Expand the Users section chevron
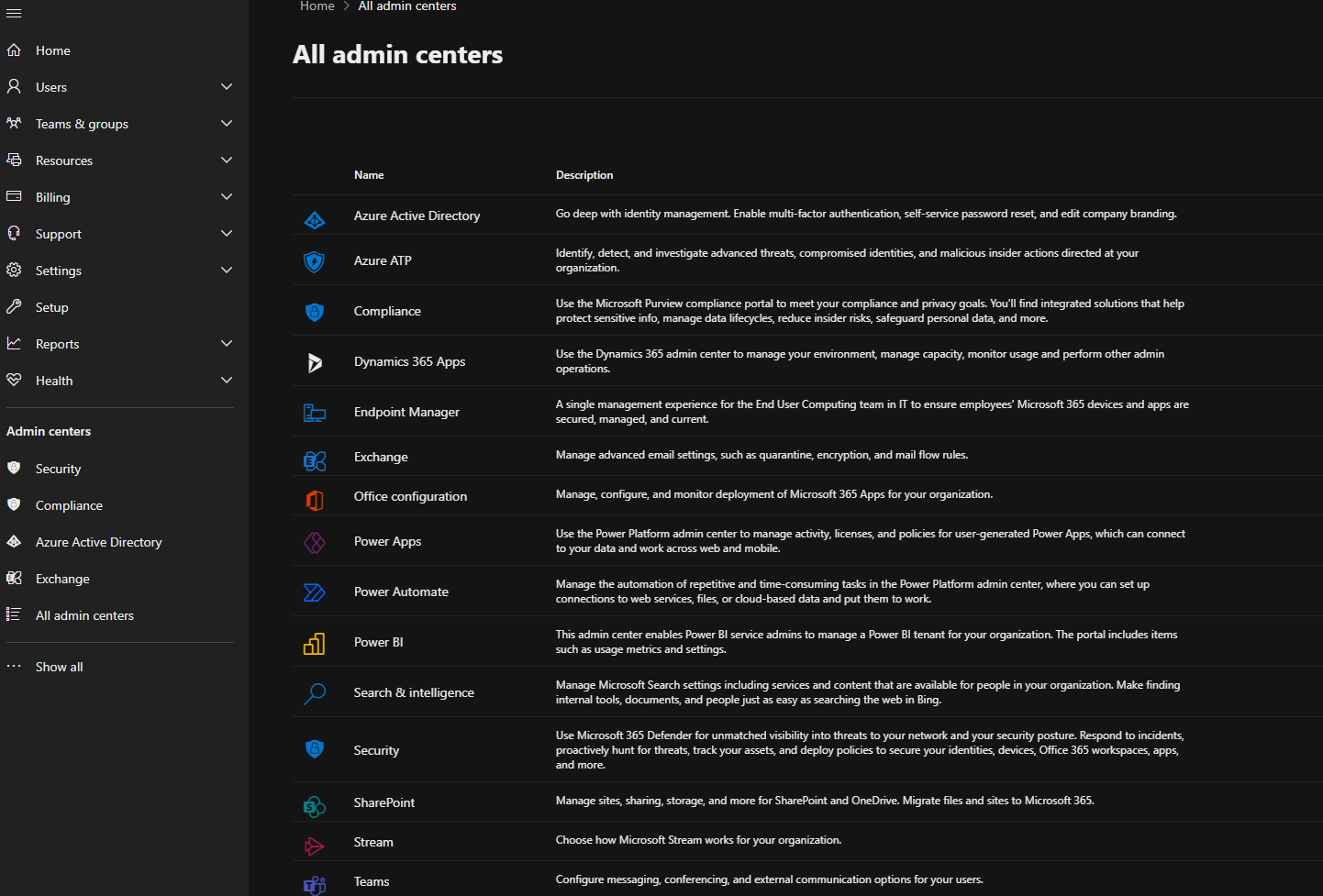This screenshot has width=1323, height=896. pyautogui.click(x=227, y=87)
